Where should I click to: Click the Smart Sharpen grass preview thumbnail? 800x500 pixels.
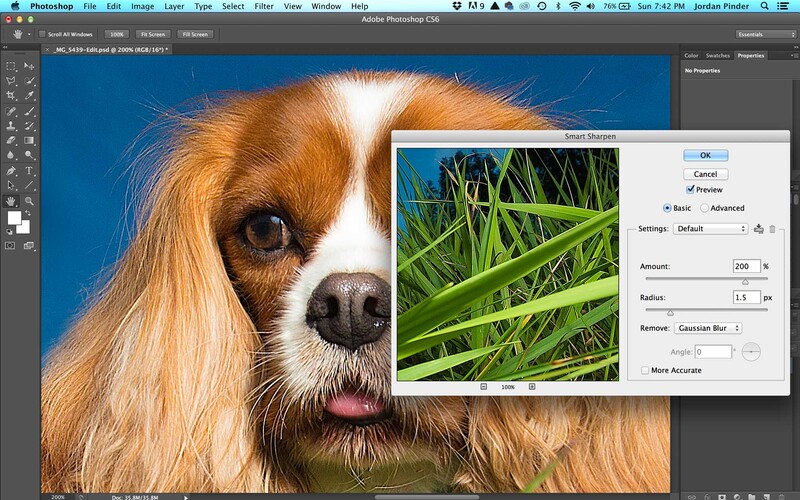coord(508,264)
